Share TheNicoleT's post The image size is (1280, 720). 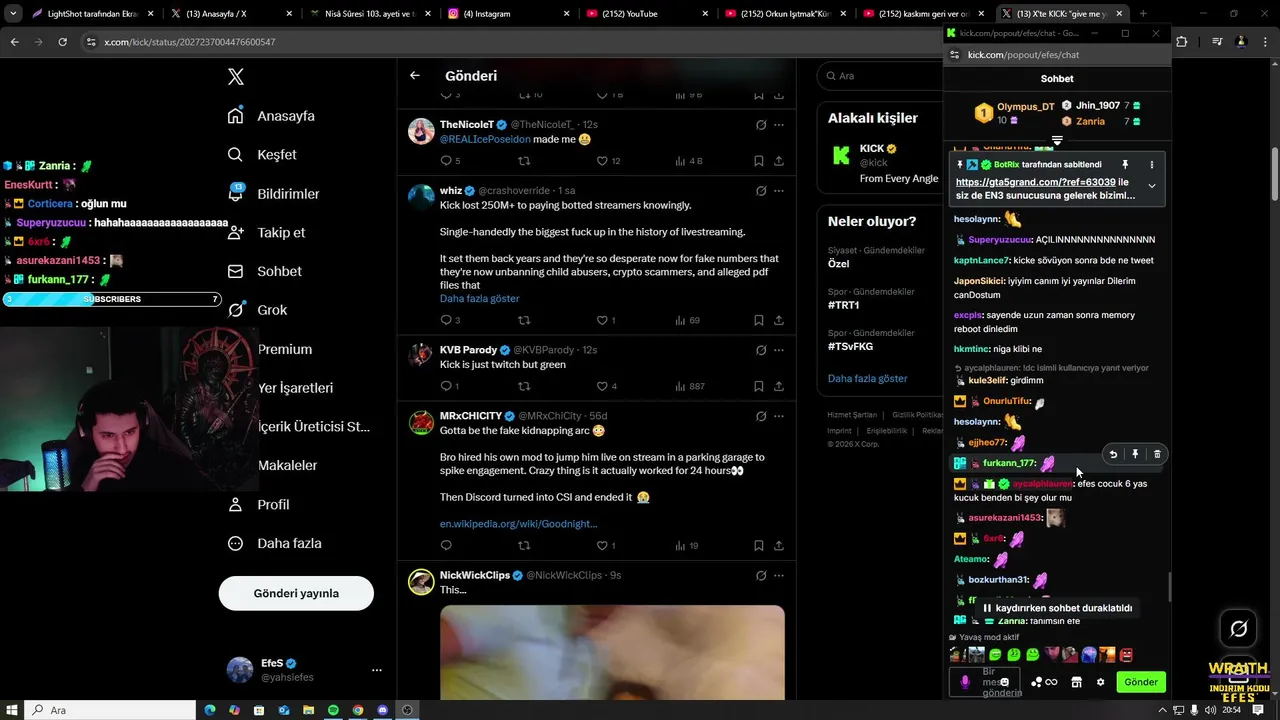click(x=778, y=161)
